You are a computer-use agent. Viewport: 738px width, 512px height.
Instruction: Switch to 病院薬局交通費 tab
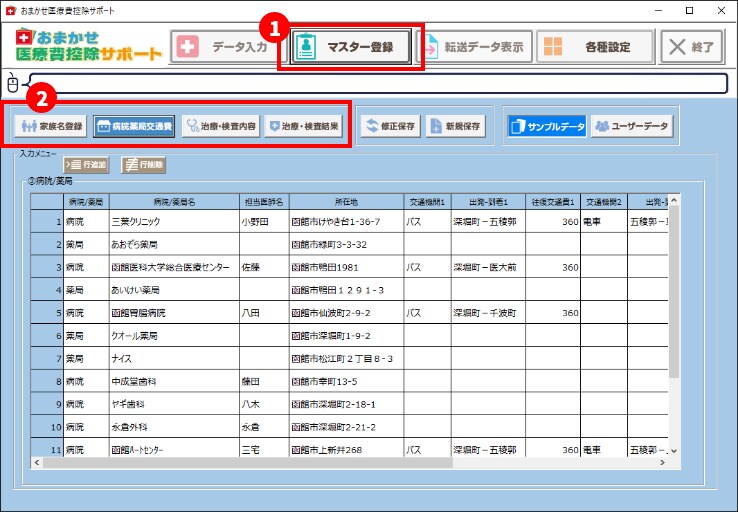coord(134,126)
